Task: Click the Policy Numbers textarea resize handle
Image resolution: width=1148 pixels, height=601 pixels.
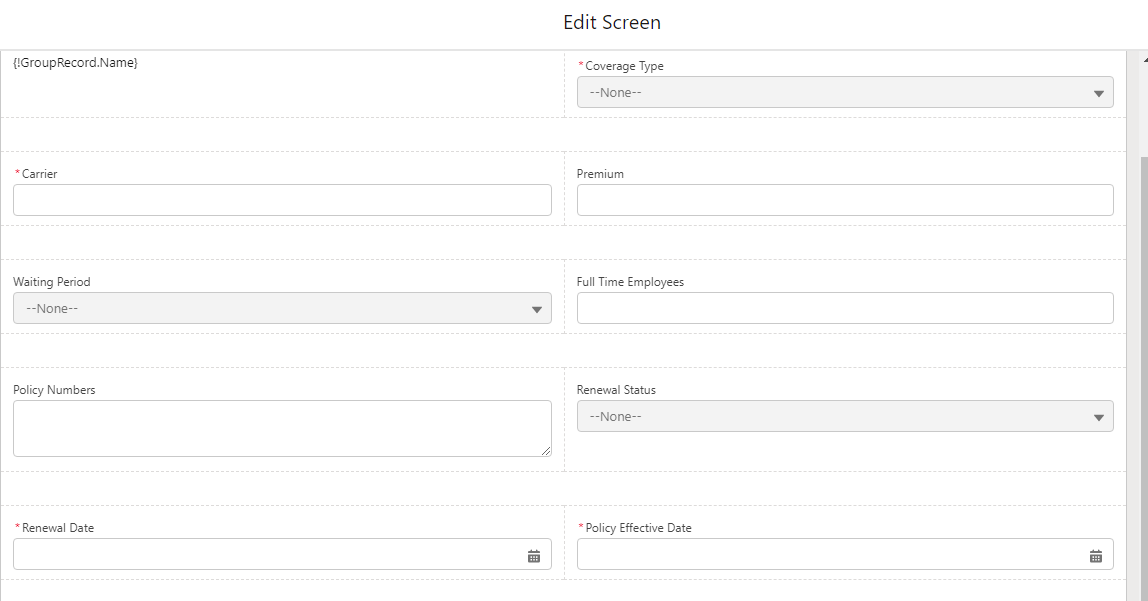Action: [546, 451]
